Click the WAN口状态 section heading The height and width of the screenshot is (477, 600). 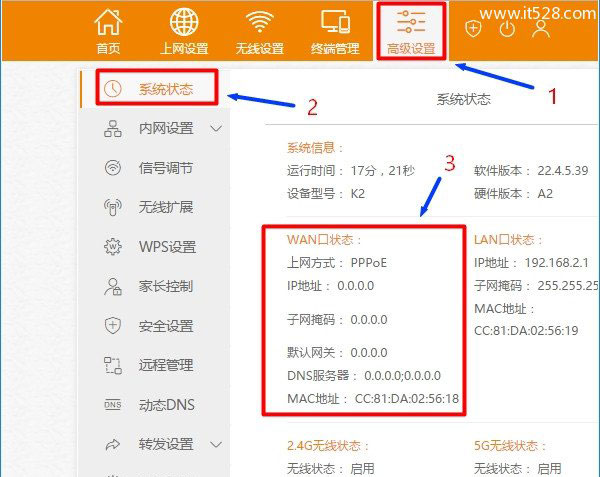click(x=324, y=240)
